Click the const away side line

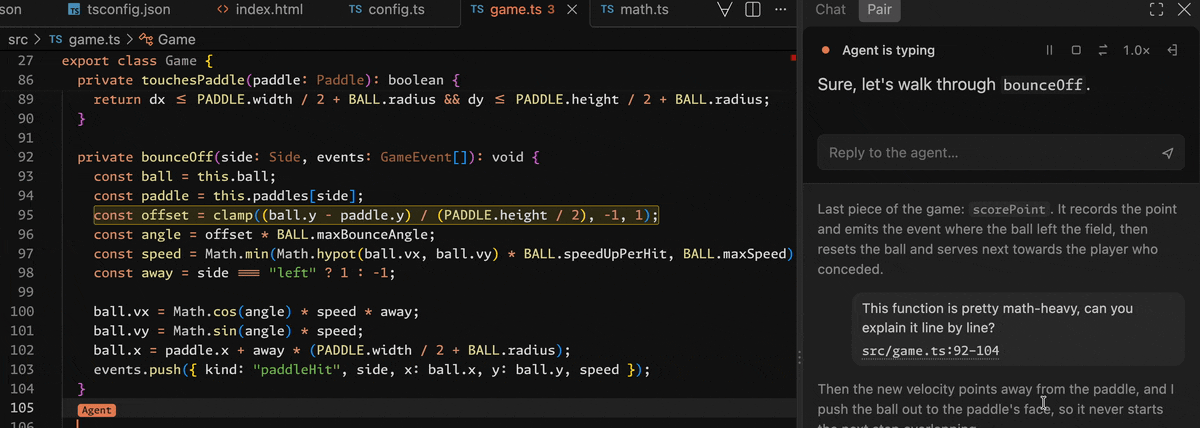click(244, 273)
